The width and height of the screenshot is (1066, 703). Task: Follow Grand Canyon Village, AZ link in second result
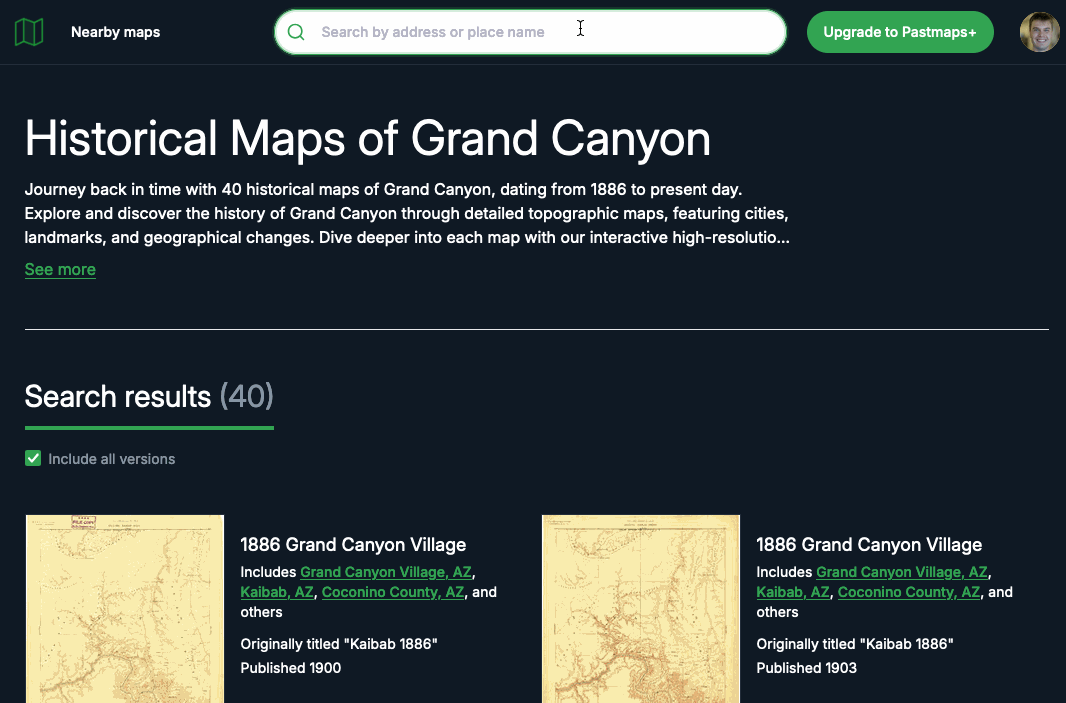pyautogui.click(x=902, y=572)
